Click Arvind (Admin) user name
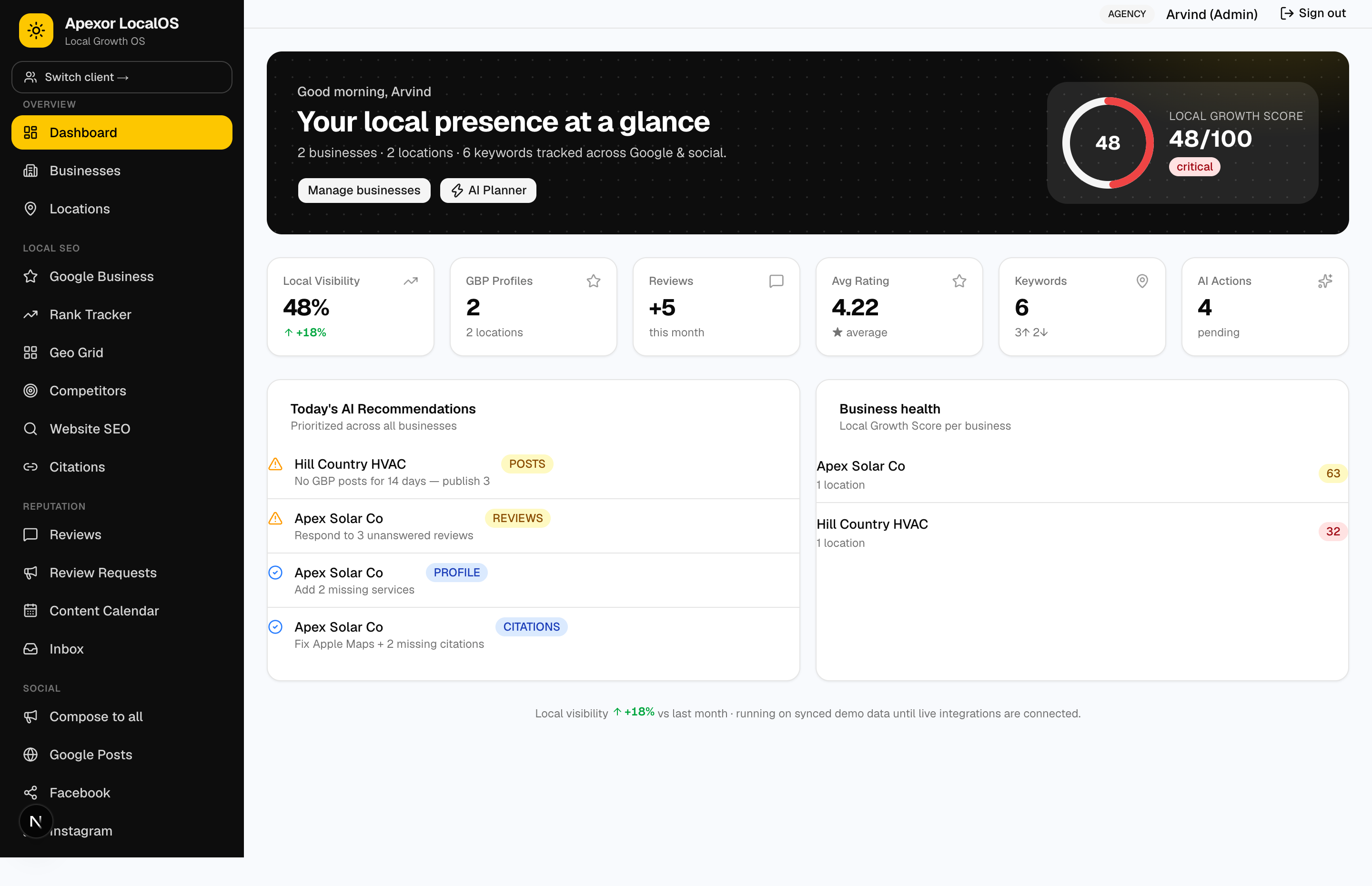This screenshot has width=1372, height=886. click(1211, 14)
